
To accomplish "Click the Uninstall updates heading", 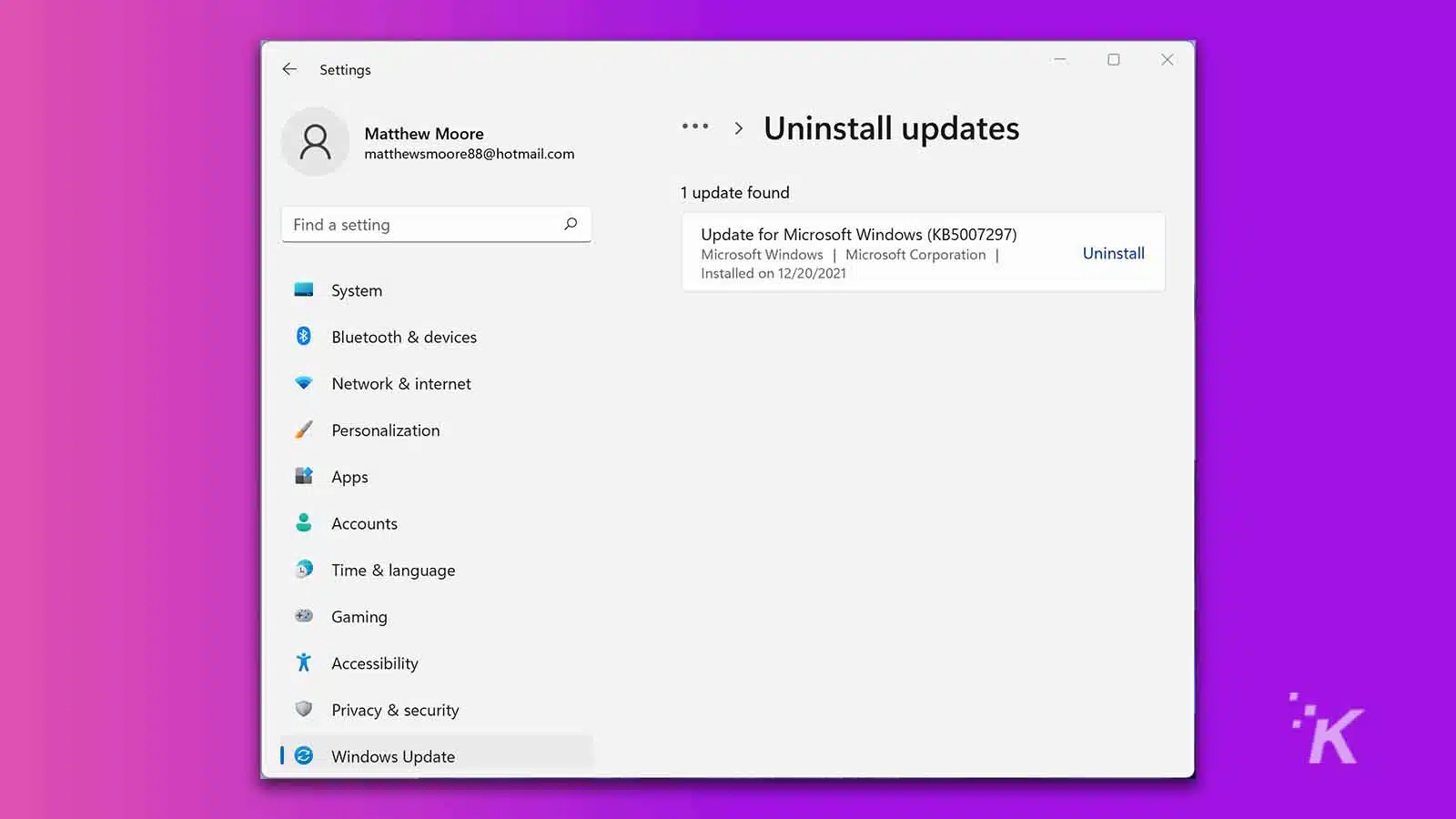I will [x=891, y=128].
